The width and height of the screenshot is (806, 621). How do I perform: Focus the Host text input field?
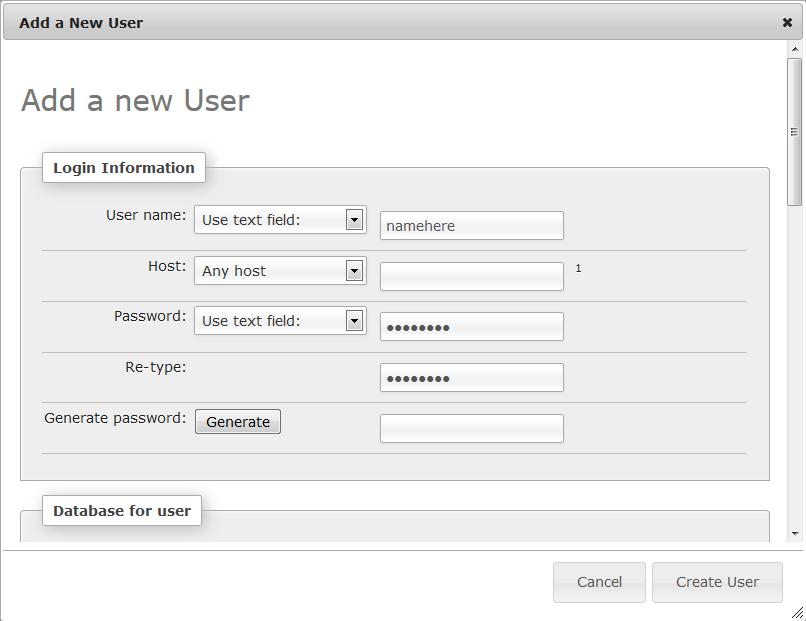tap(472, 277)
